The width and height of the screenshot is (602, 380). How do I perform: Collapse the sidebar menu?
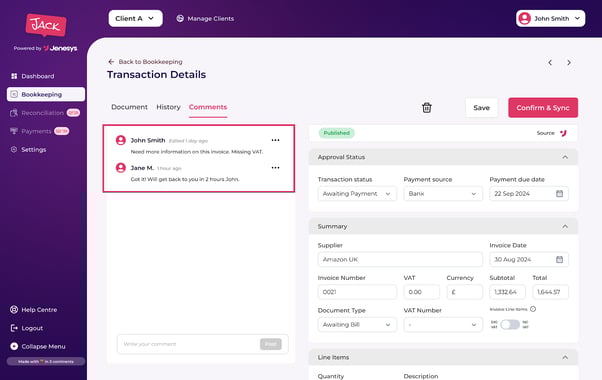(38, 347)
